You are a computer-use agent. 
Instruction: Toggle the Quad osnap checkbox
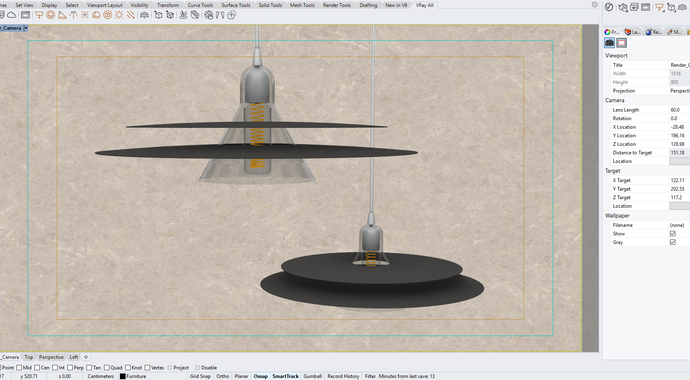point(106,368)
